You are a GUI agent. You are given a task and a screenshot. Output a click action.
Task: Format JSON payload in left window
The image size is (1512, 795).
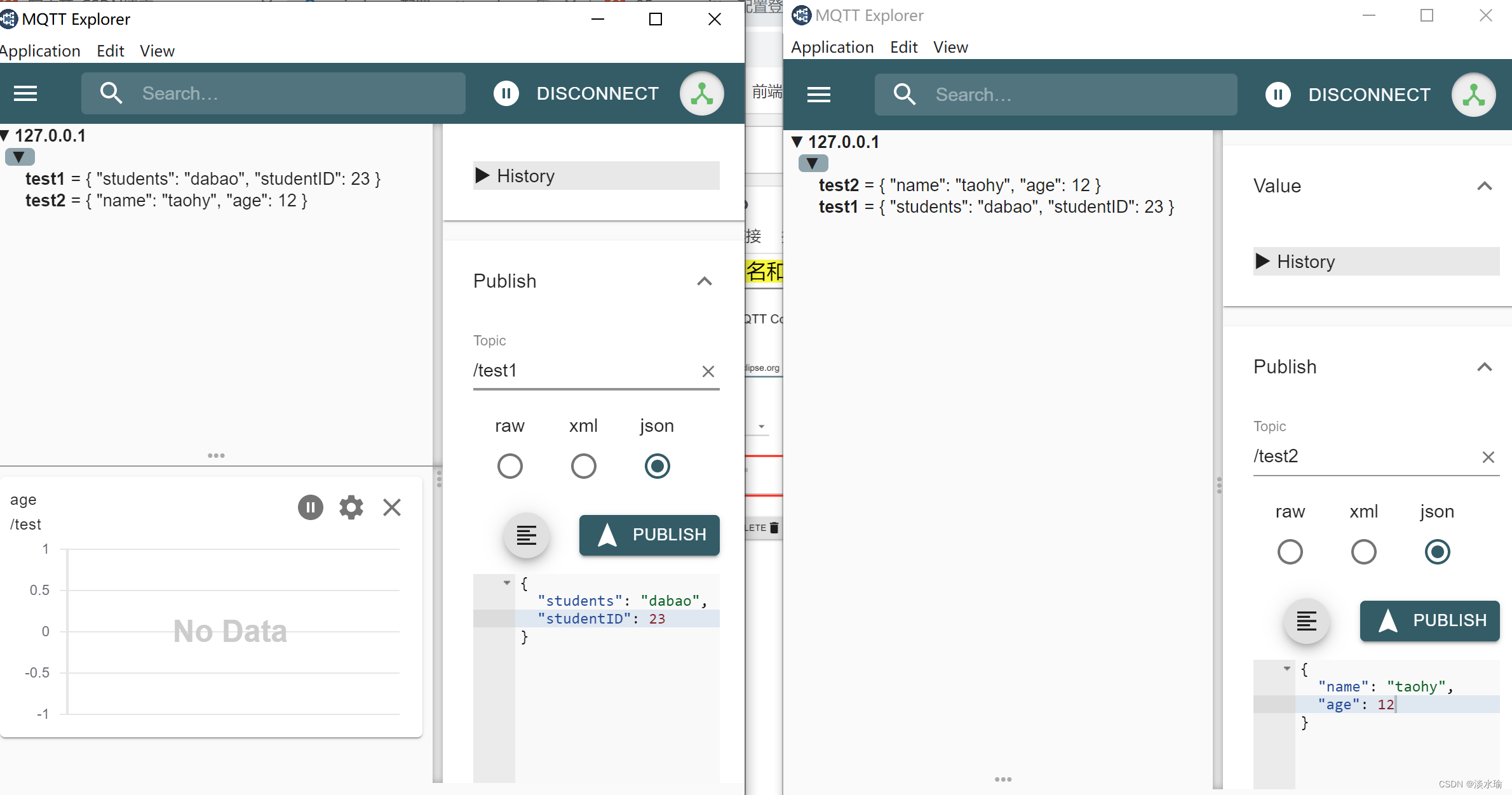[x=527, y=535]
